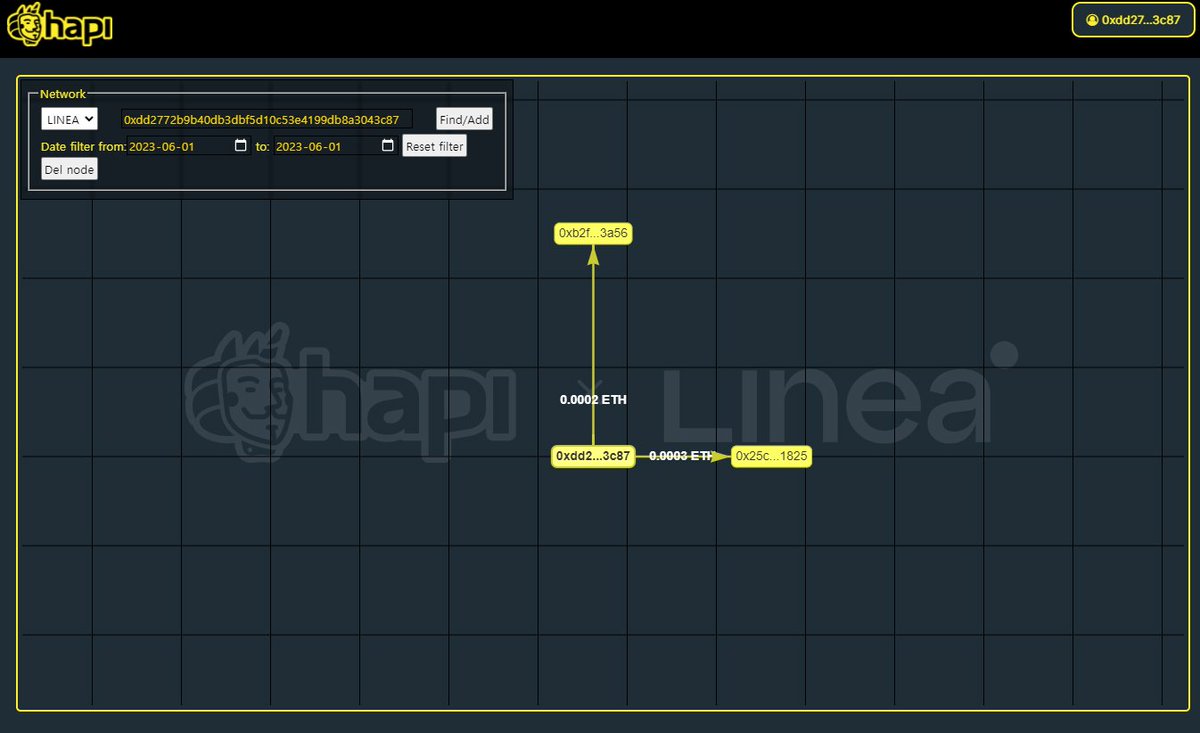Select node 0x25c...1825
The width and height of the screenshot is (1200, 733).
click(x=771, y=456)
